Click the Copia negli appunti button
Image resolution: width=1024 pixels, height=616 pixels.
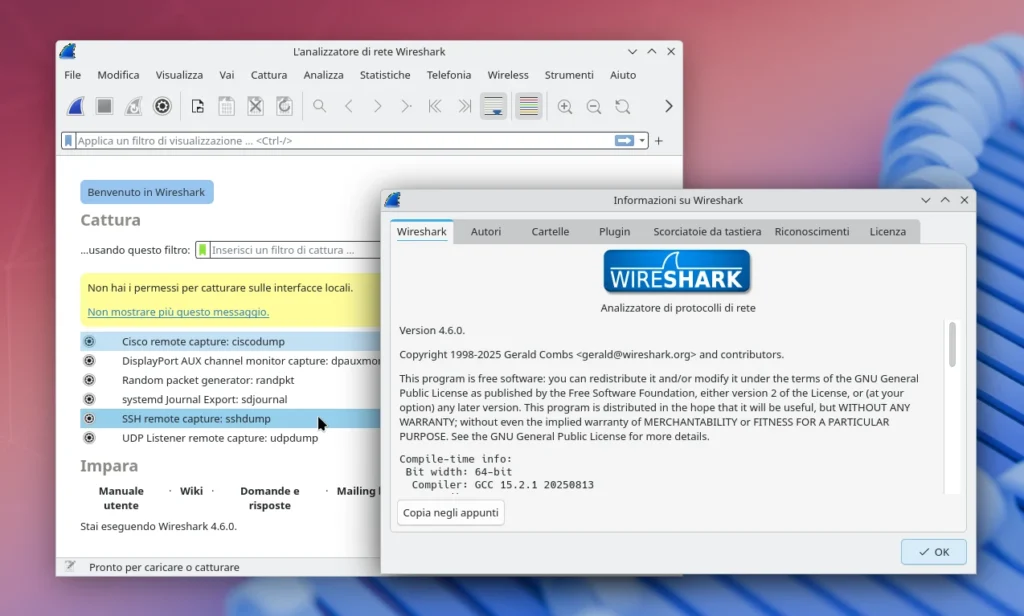click(450, 512)
